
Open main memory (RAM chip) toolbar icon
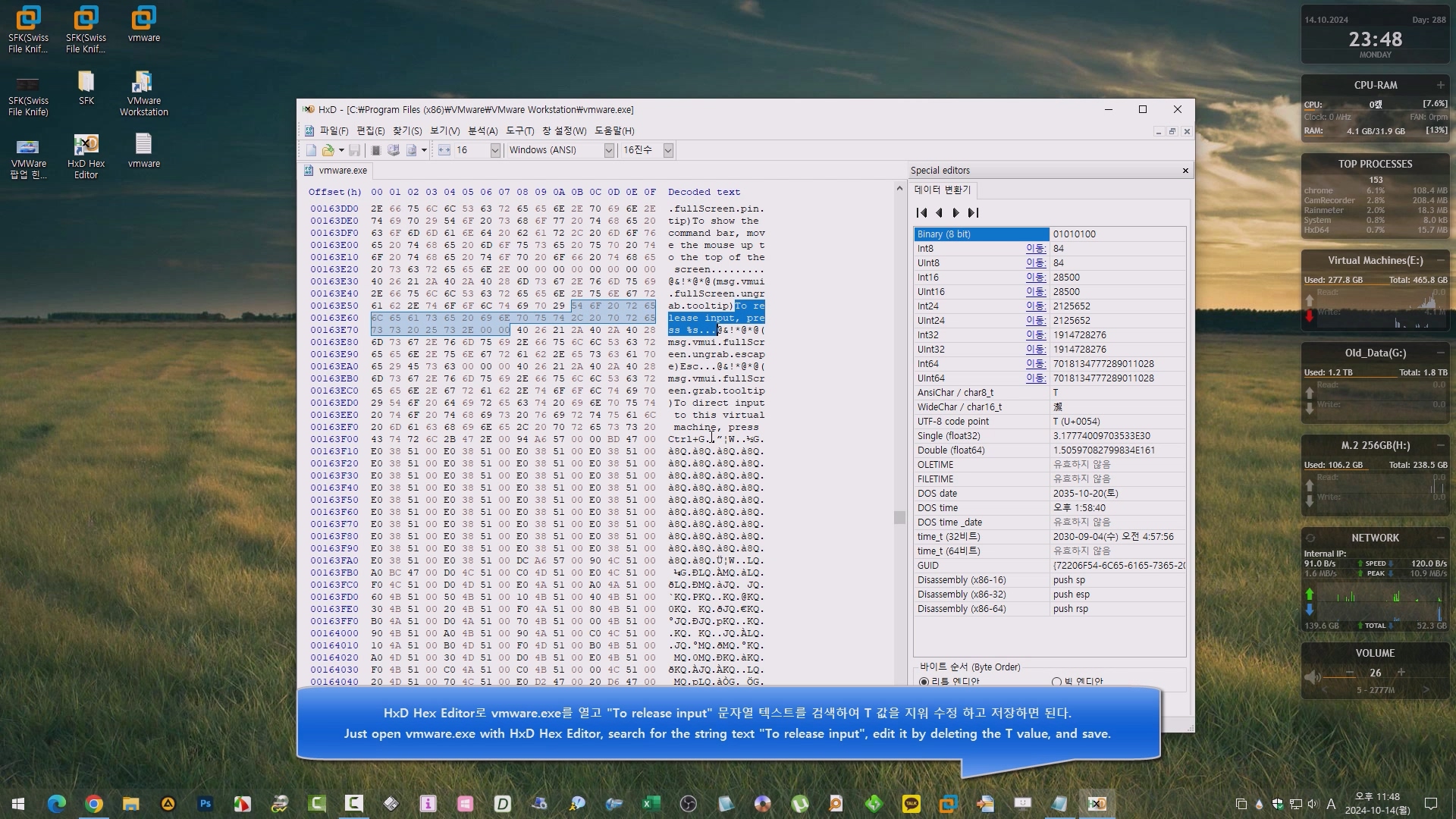[376, 150]
